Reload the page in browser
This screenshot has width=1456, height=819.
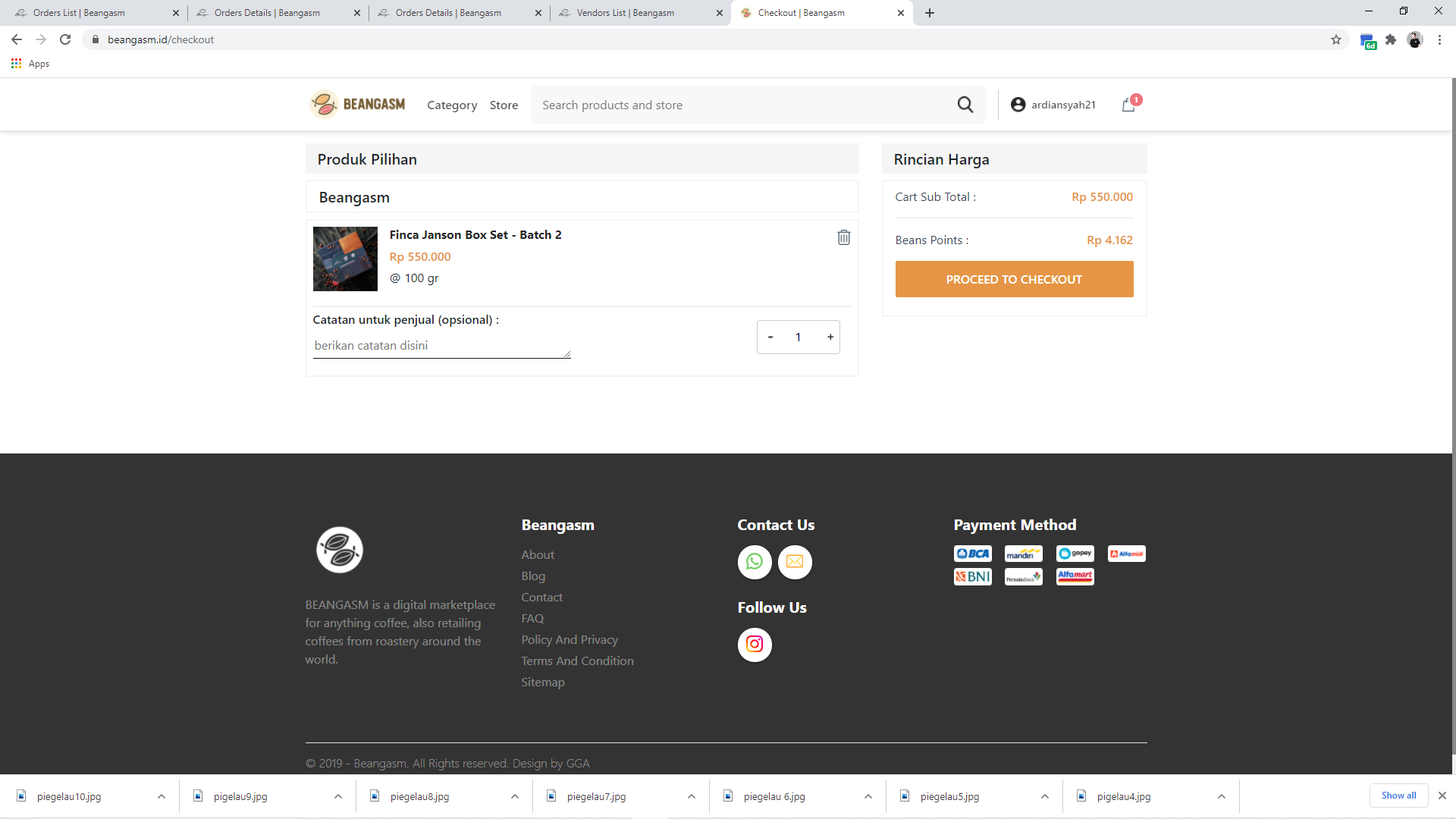(x=65, y=39)
